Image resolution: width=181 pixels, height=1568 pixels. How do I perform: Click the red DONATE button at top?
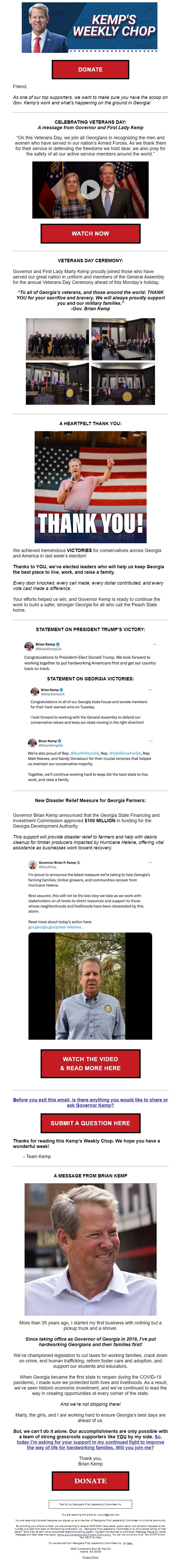[x=90, y=69]
